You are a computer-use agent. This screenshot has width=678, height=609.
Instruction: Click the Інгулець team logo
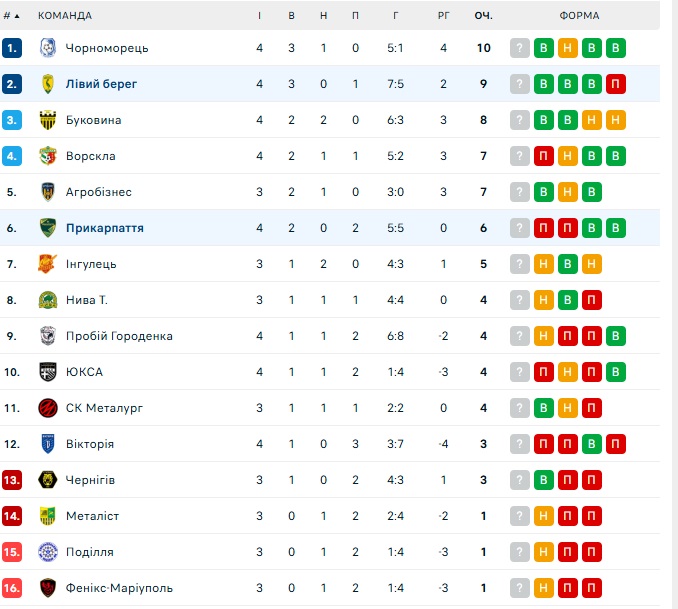click(x=48, y=264)
